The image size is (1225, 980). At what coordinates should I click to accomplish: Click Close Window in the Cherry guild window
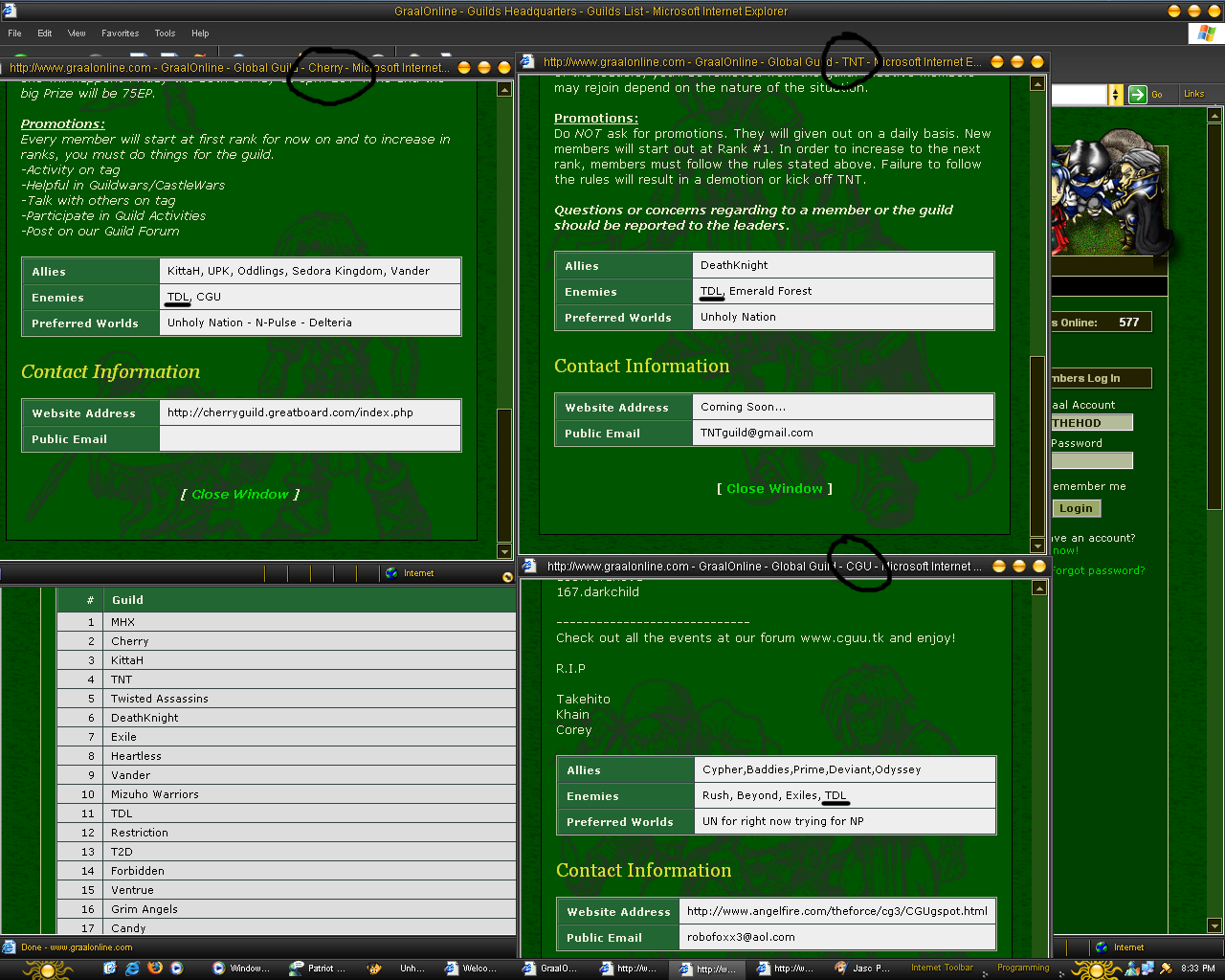click(x=240, y=495)
